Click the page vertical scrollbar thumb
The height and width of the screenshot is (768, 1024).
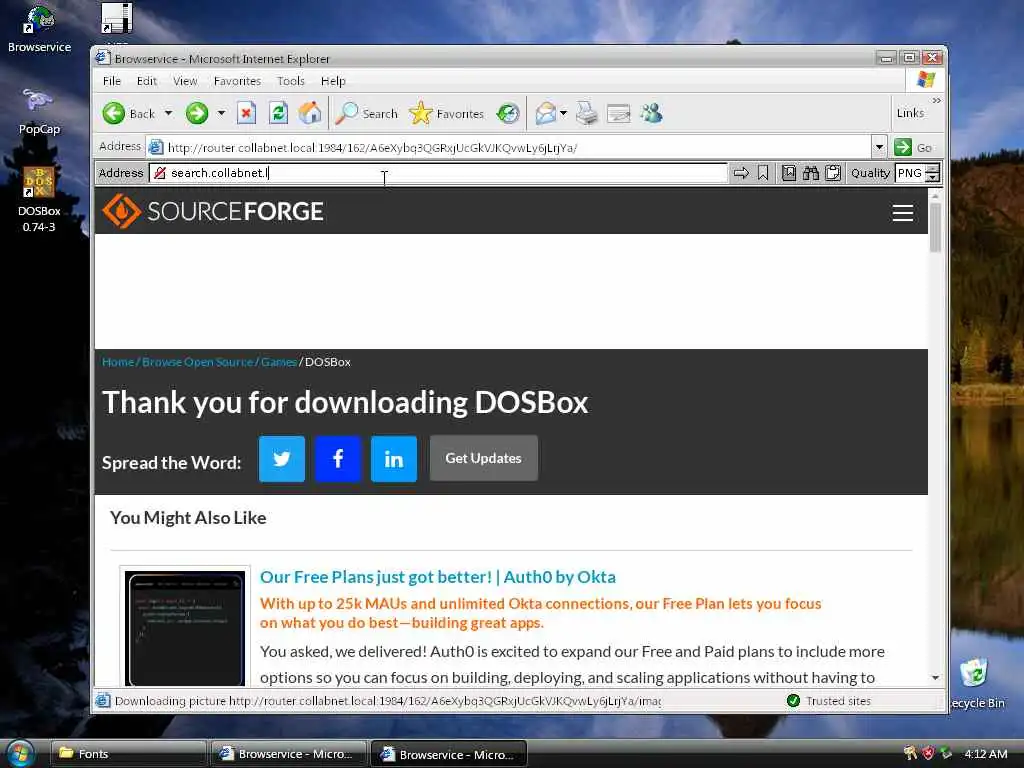[x=935, y=227]
